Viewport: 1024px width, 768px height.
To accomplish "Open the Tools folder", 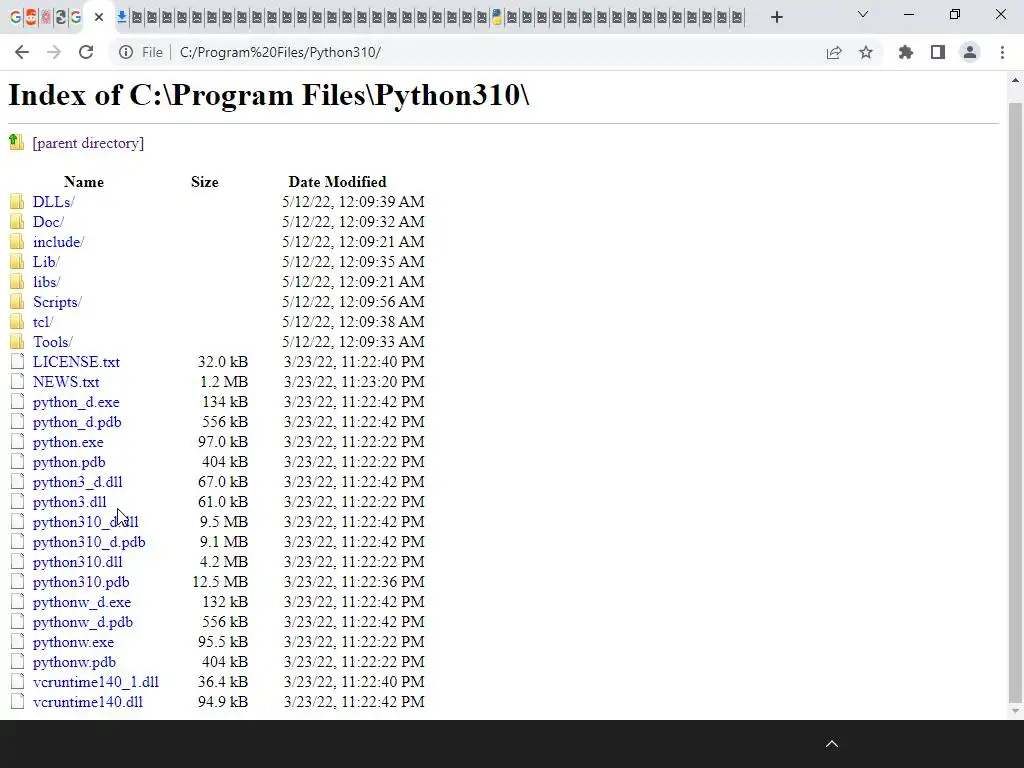I will pyautogui.click(x=53, y=342).
